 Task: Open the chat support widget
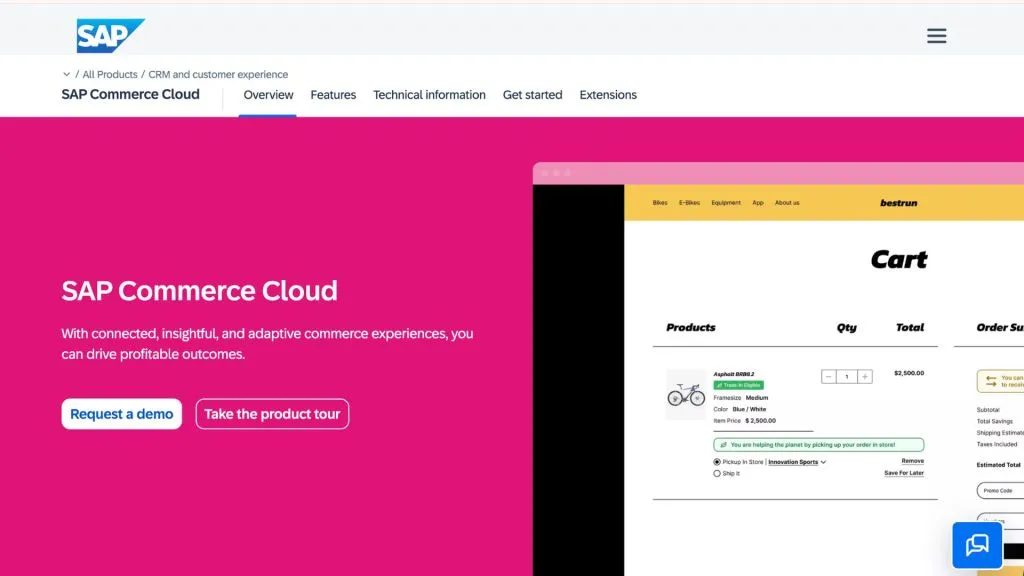977,545
